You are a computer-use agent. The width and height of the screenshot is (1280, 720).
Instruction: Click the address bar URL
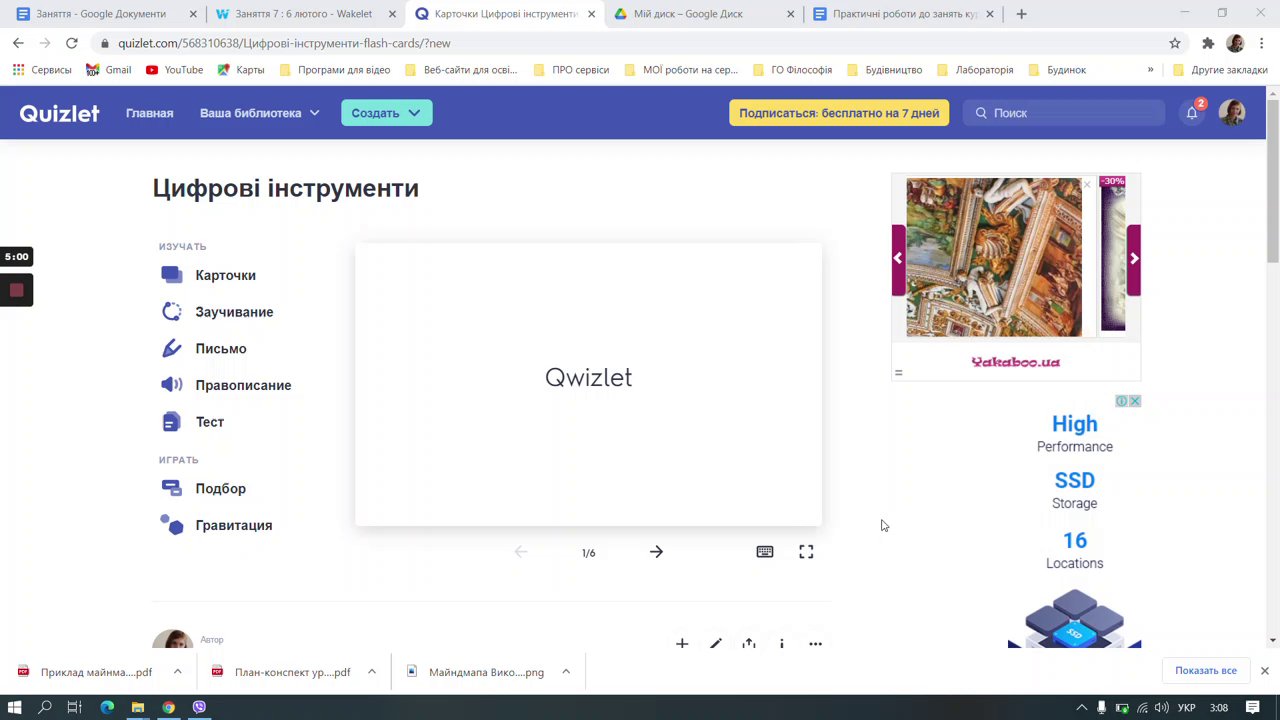click(284, 43)
